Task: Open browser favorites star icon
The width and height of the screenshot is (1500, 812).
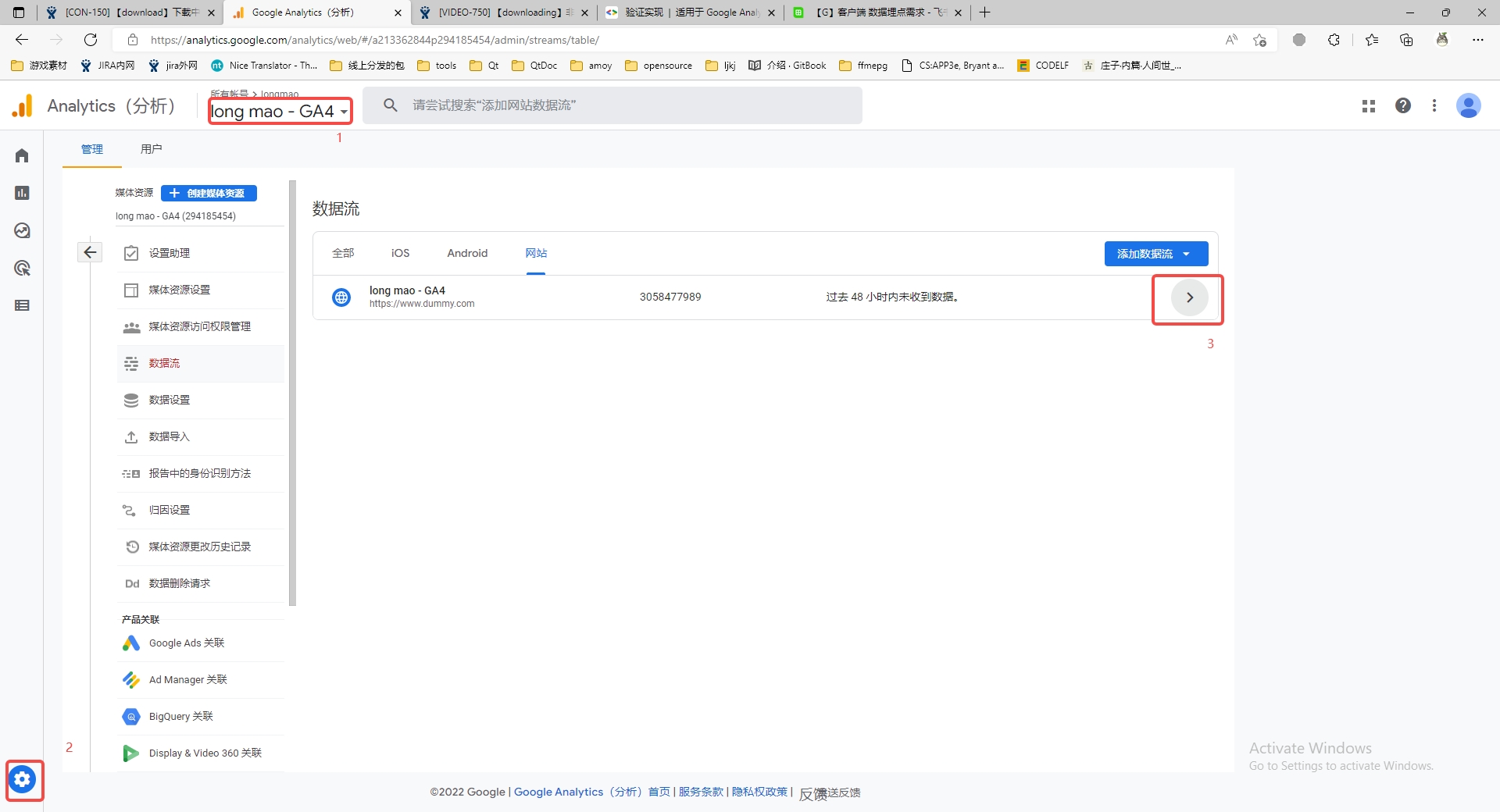Action: point(1372,40)
